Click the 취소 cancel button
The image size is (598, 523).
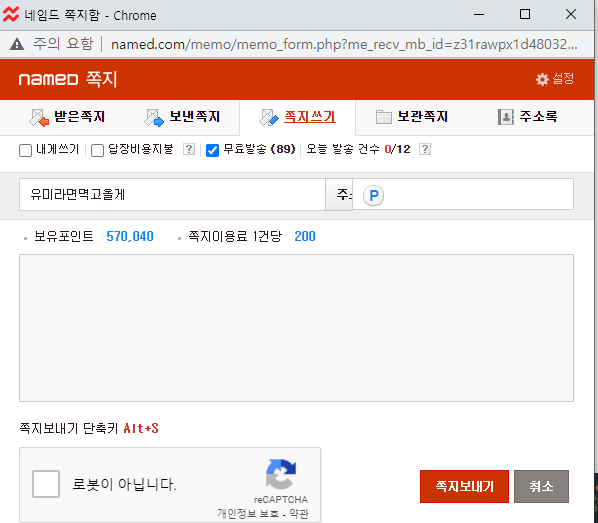541,486
